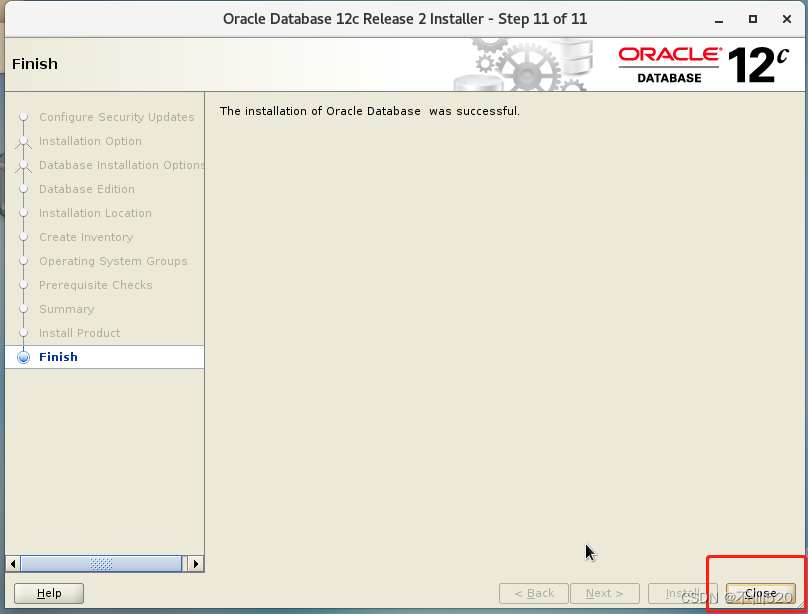The width and height of the screenshot is (808, 614).
Task: Select the Installation Location step
Action: point(95,213)
